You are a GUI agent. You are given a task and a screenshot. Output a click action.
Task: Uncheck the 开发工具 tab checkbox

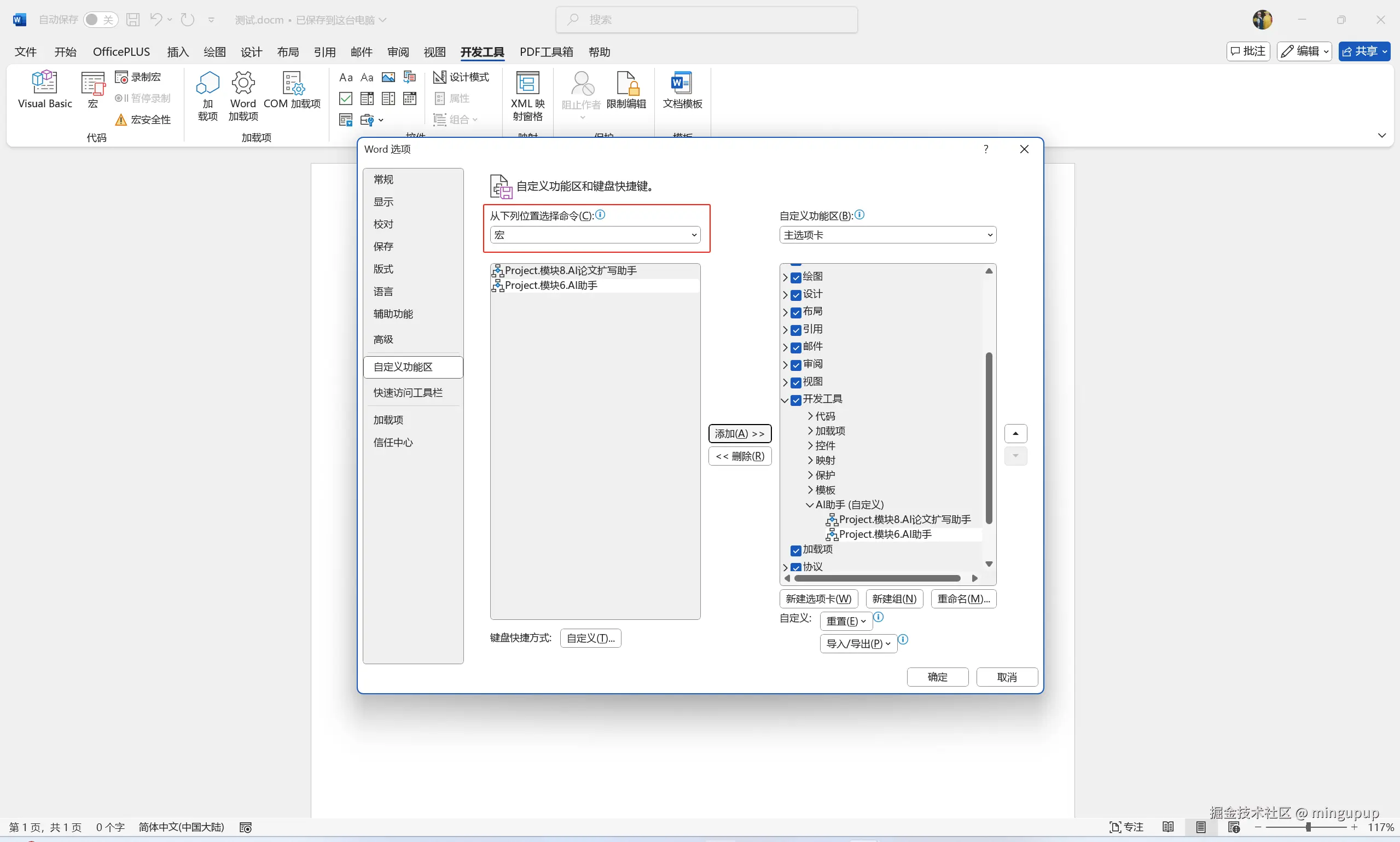point(796,400)
